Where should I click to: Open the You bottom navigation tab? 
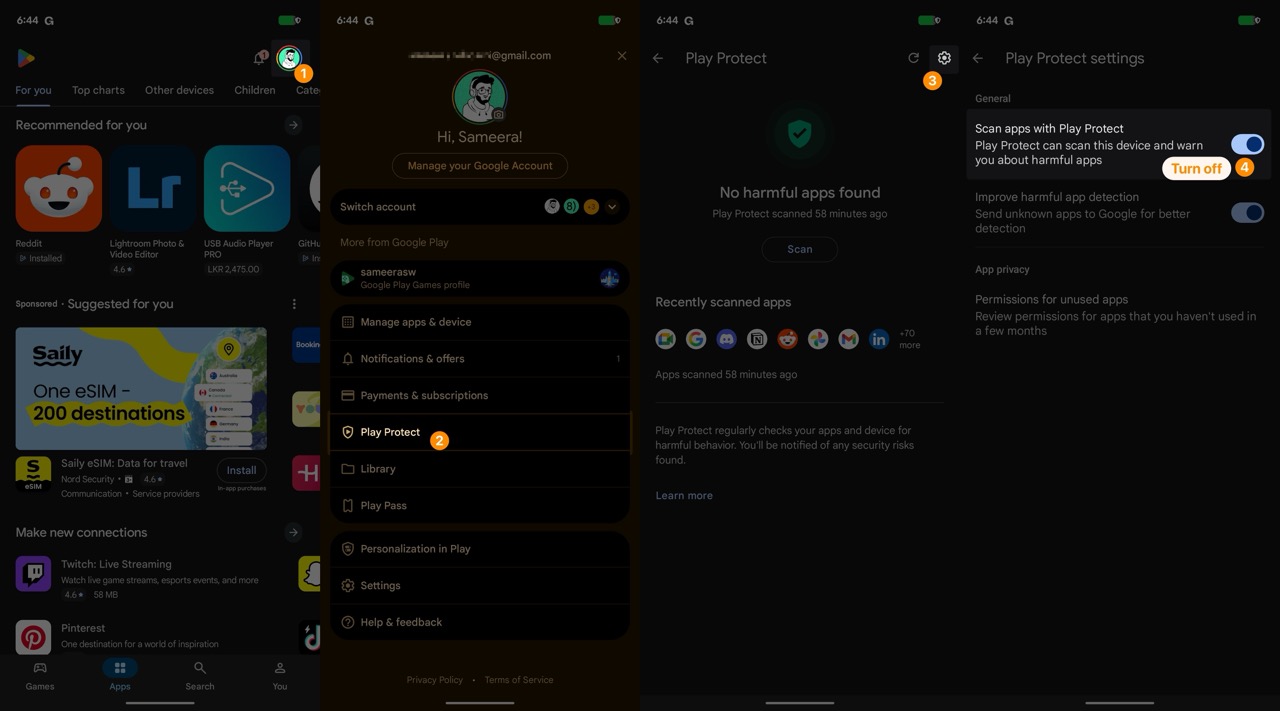[280, 675]
